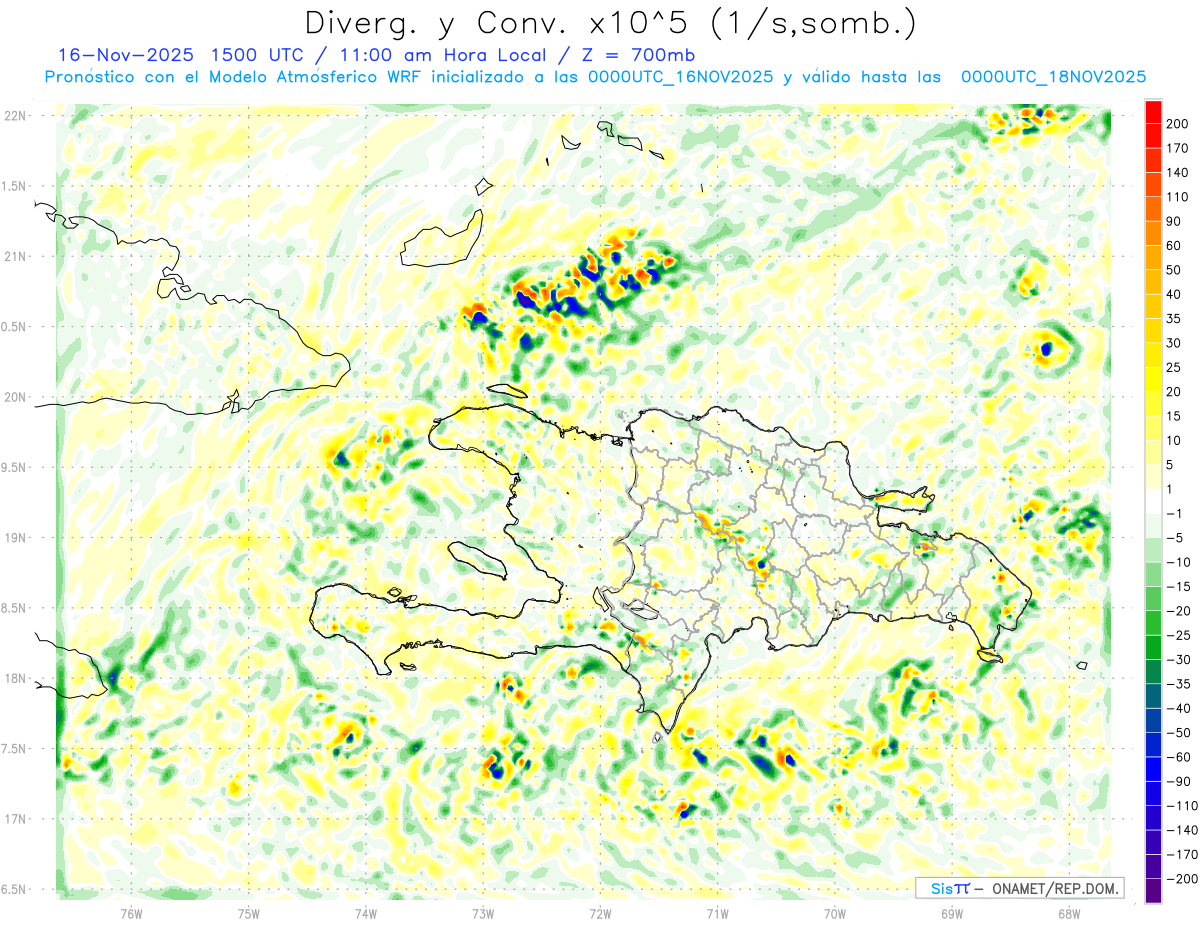Screen dimensions: 1200x927
Task: Click the colorbar value '20' in the yellow range
Action: (1174, 392)
